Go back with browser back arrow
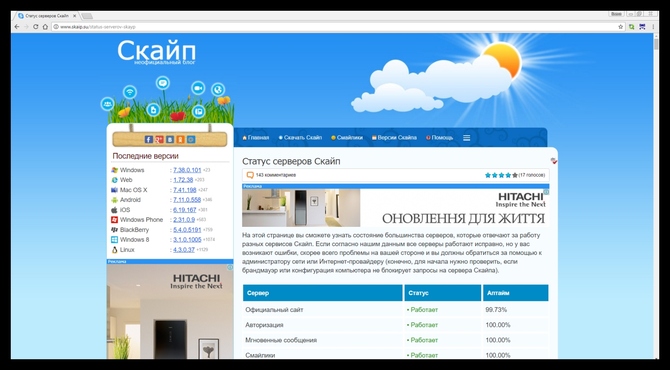670x370 pixels. 17,26
